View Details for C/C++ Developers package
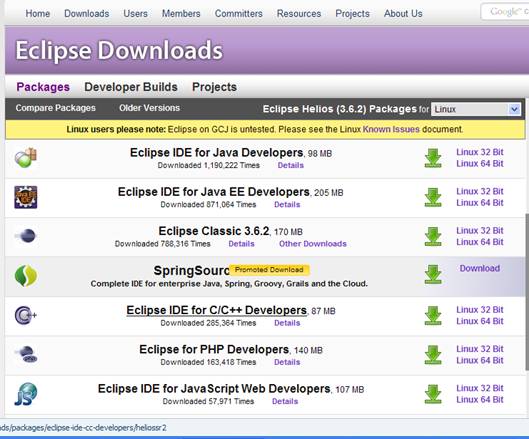 coord(287,323)
